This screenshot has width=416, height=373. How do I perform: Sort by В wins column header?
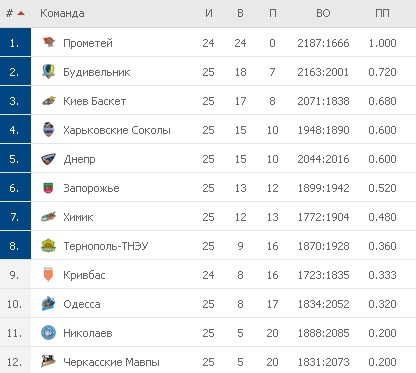[240, 13]
